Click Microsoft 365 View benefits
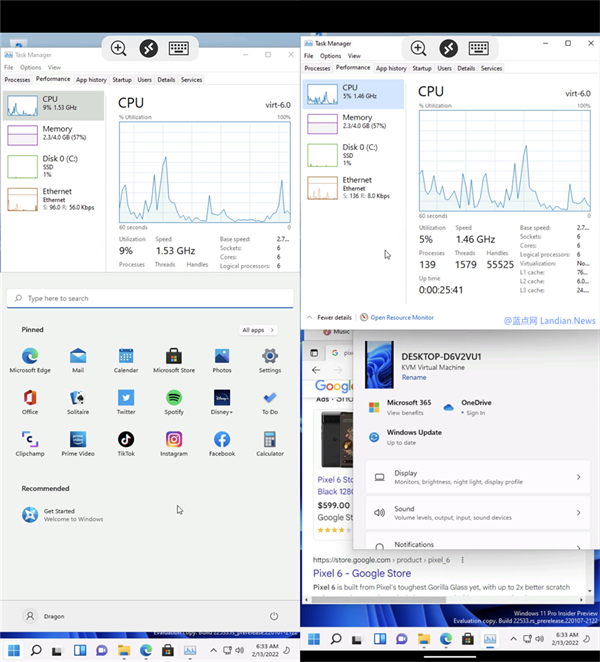Image resolution: width=600 pixels, height=662 pixels. [400, 407]
